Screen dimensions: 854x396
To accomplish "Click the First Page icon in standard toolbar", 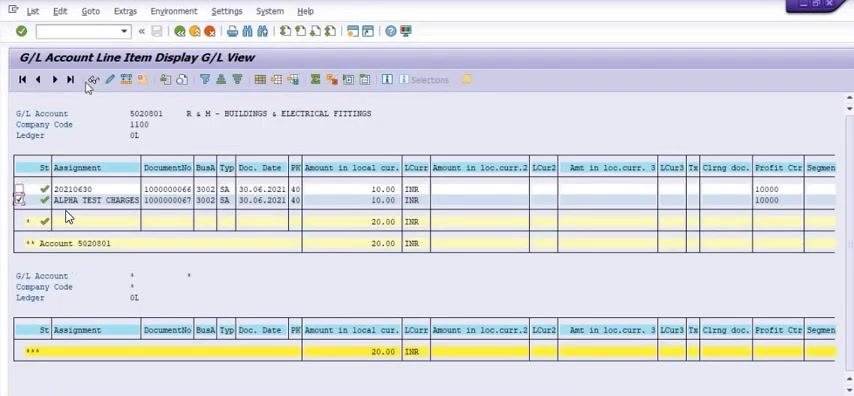I will coord(285,32).
